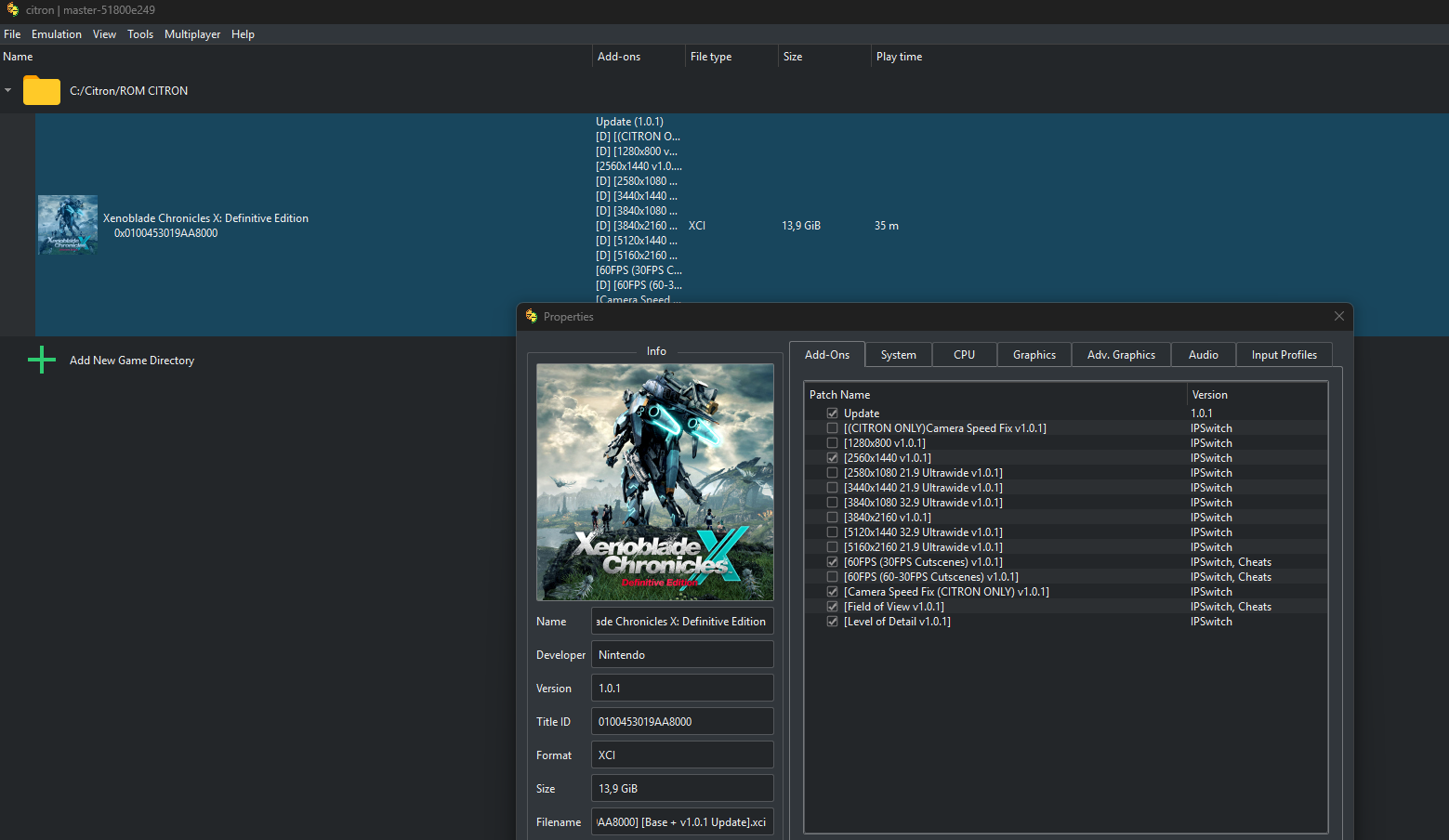Enable [5120x1440 32.9 Ultrawide v1.0.1] checkbox

pos(832,532)
